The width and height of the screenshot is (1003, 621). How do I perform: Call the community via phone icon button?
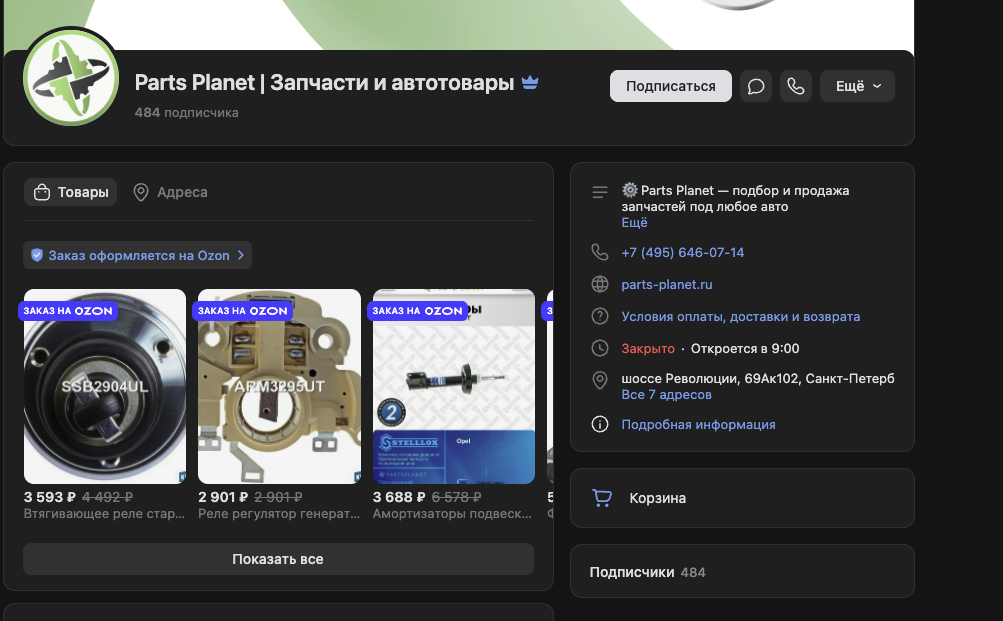[x=796, y=86]
